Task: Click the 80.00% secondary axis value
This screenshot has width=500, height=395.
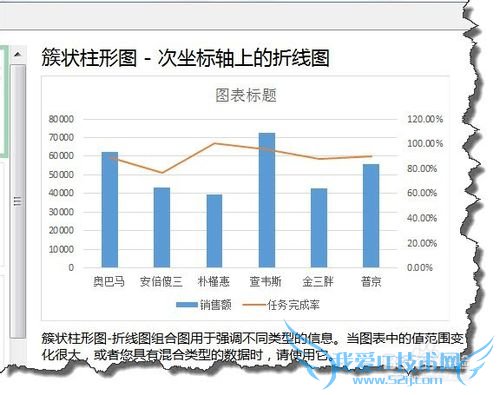Action: (422, 169)
